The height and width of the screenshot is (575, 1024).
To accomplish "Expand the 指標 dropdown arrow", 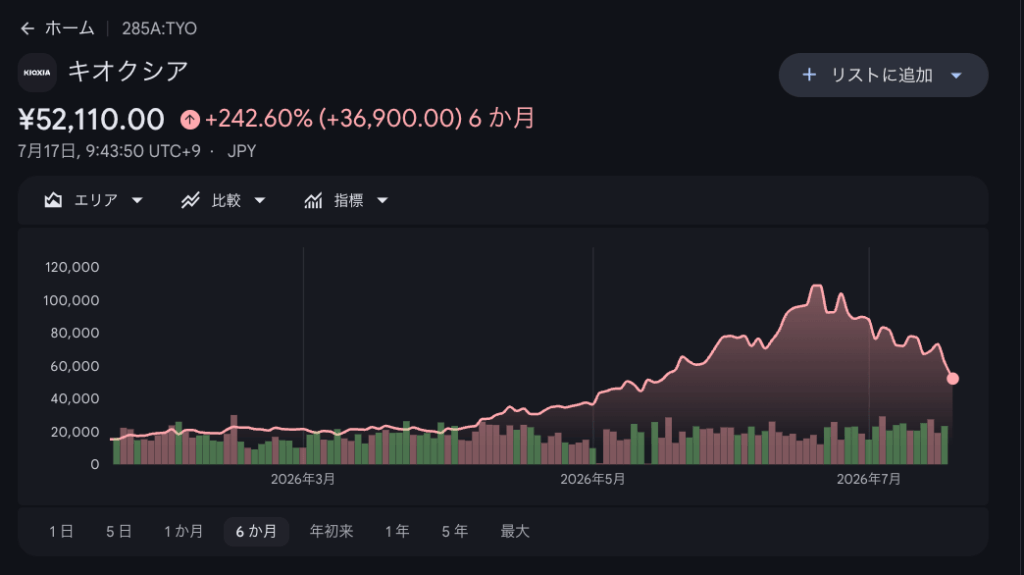I will pyautogui.click(x=383, y=201).
